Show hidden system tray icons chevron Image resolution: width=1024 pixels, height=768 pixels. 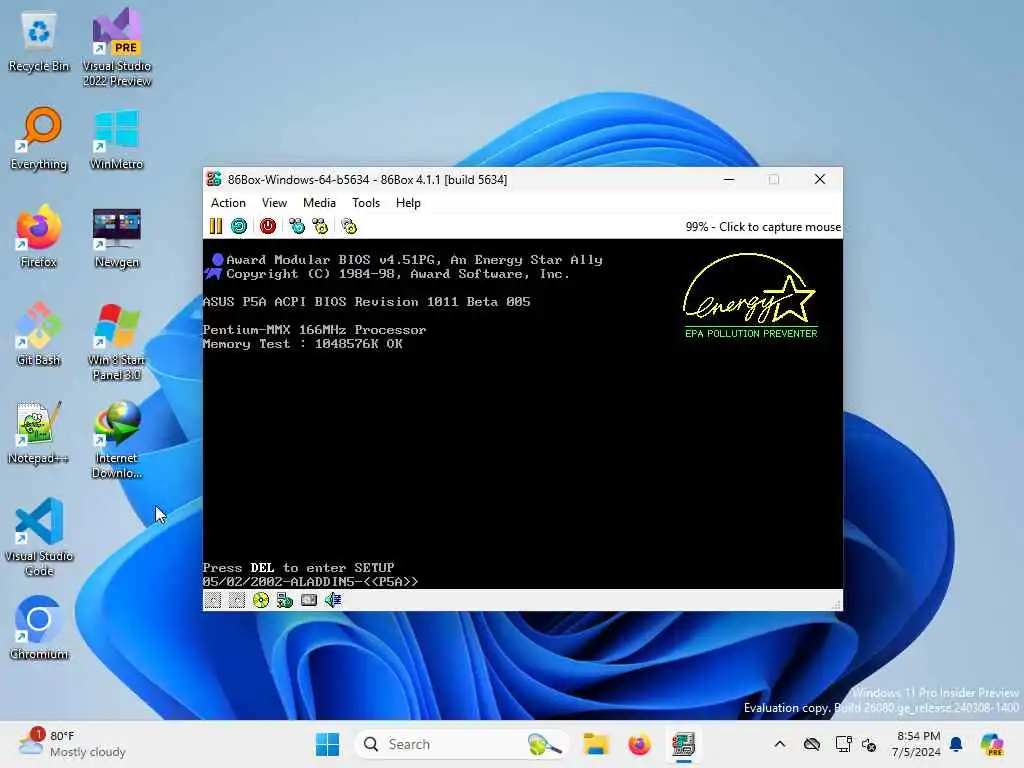pos(780,744)
